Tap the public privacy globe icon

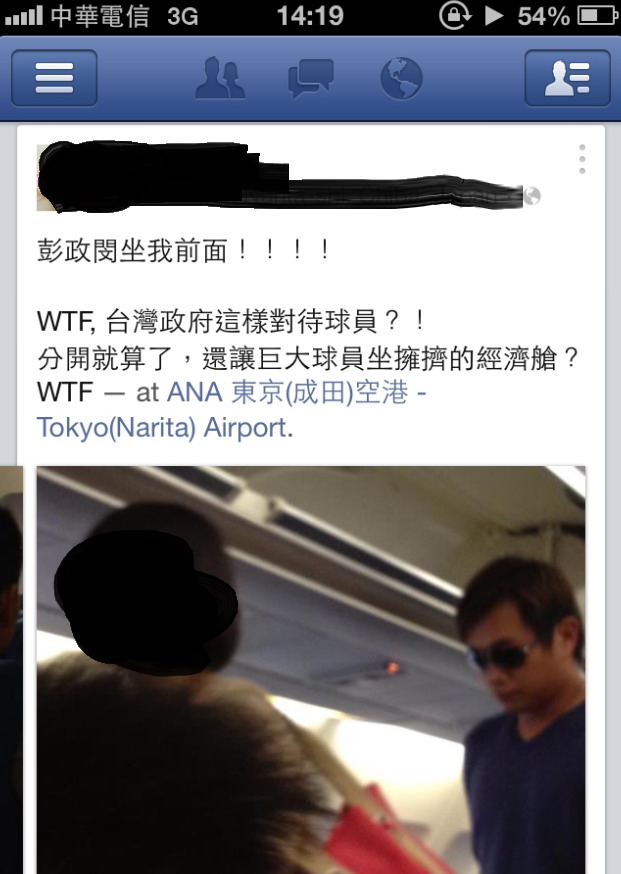pos(532,196)
